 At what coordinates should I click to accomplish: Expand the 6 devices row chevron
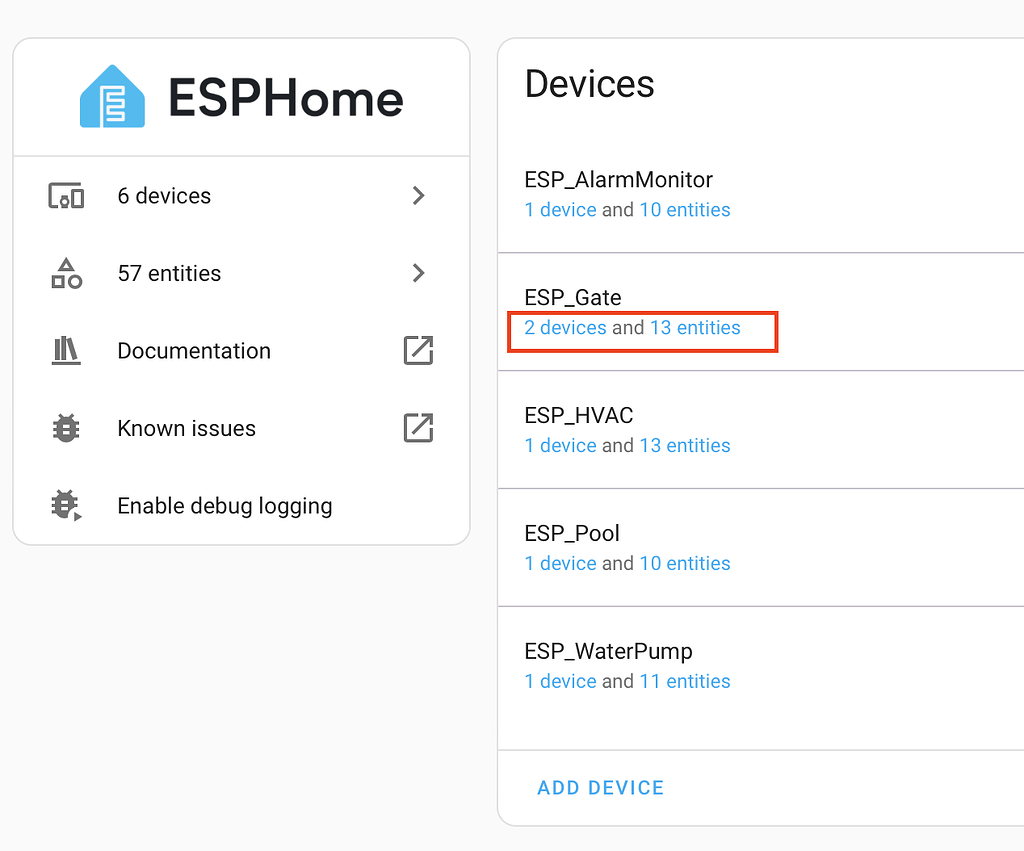[x=418, y=195]
